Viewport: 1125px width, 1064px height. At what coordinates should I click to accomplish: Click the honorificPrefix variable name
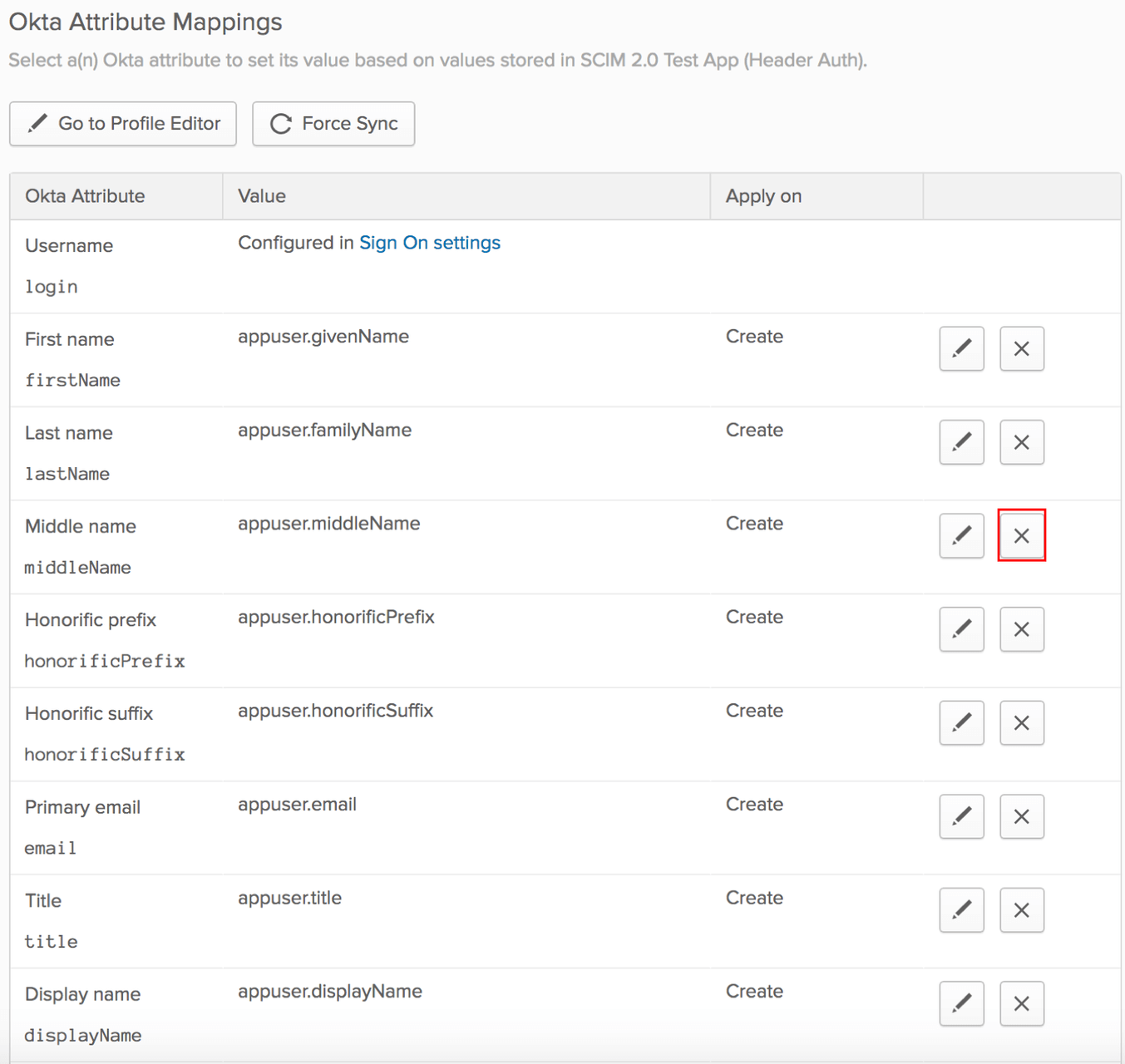105,662
